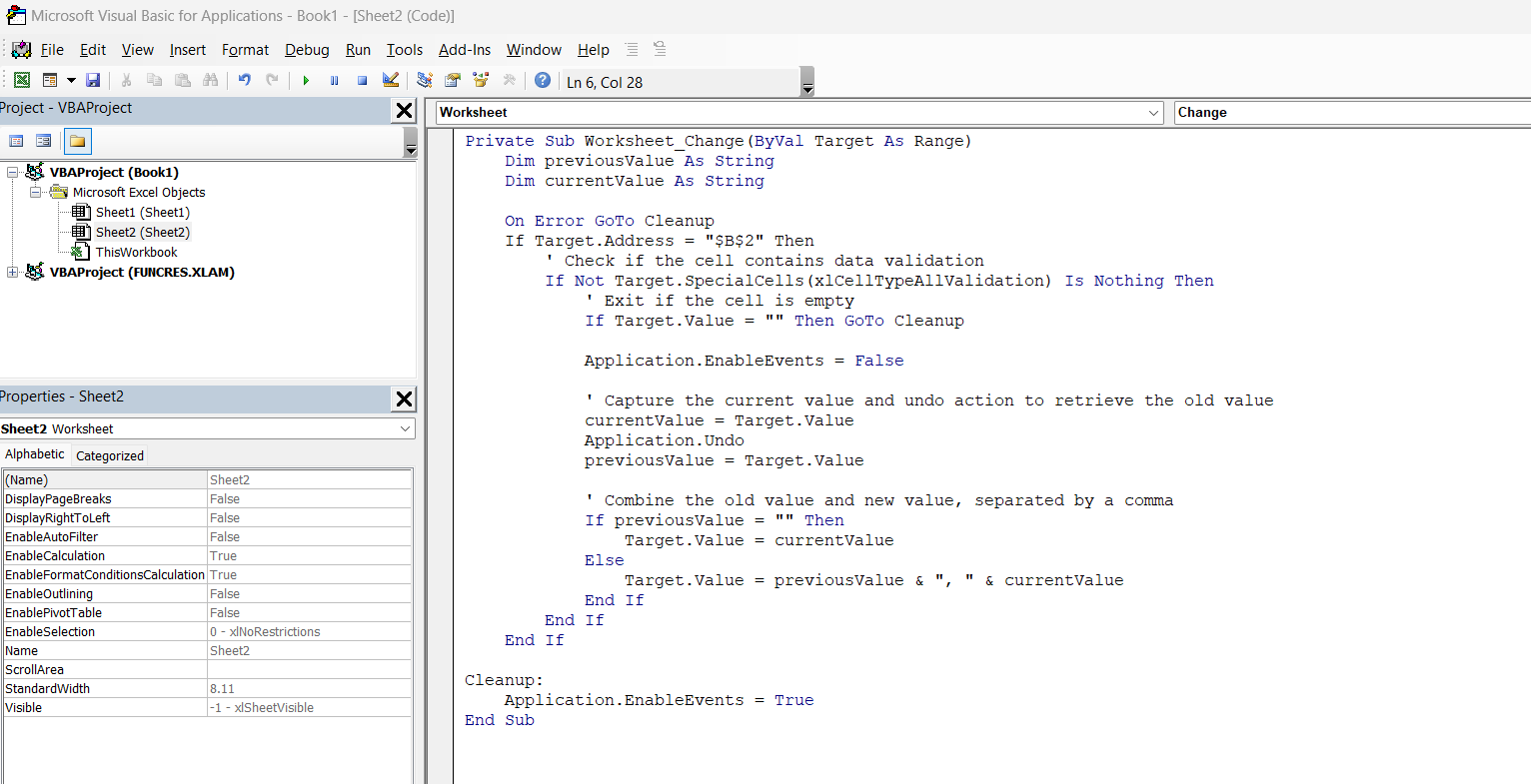Select ThisWorkbook in project tree
The image size is (1531, 784).
136,252
